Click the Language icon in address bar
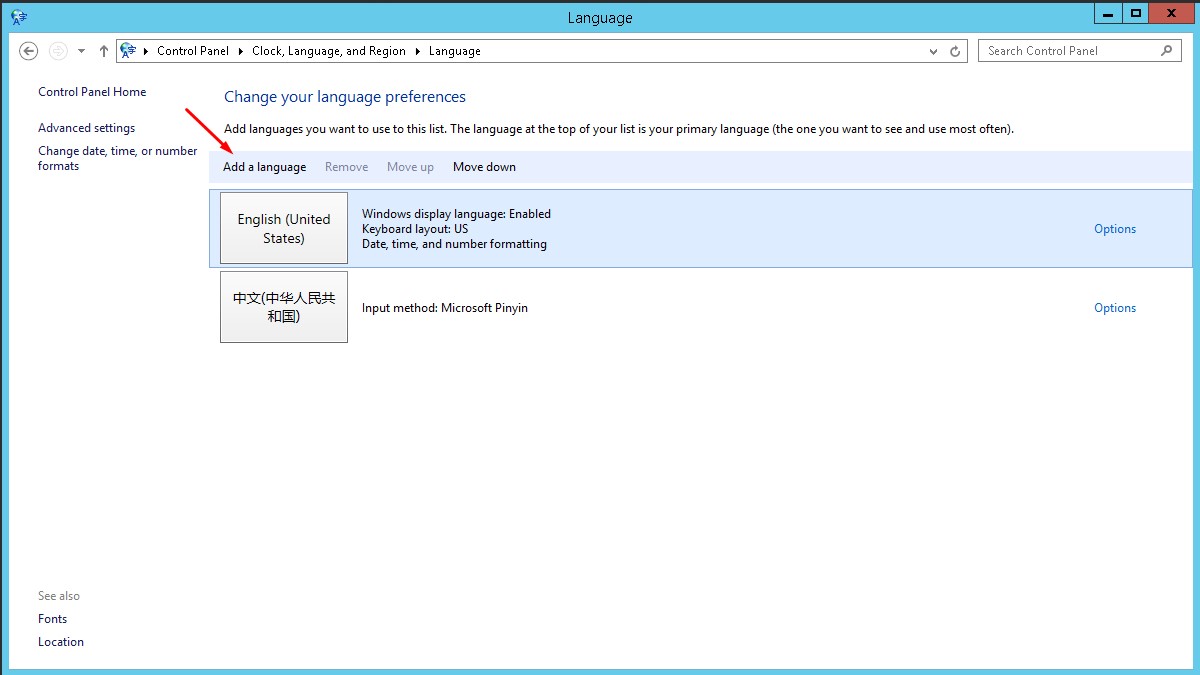Screen dimensions: 1200x675 click(128, 51)
